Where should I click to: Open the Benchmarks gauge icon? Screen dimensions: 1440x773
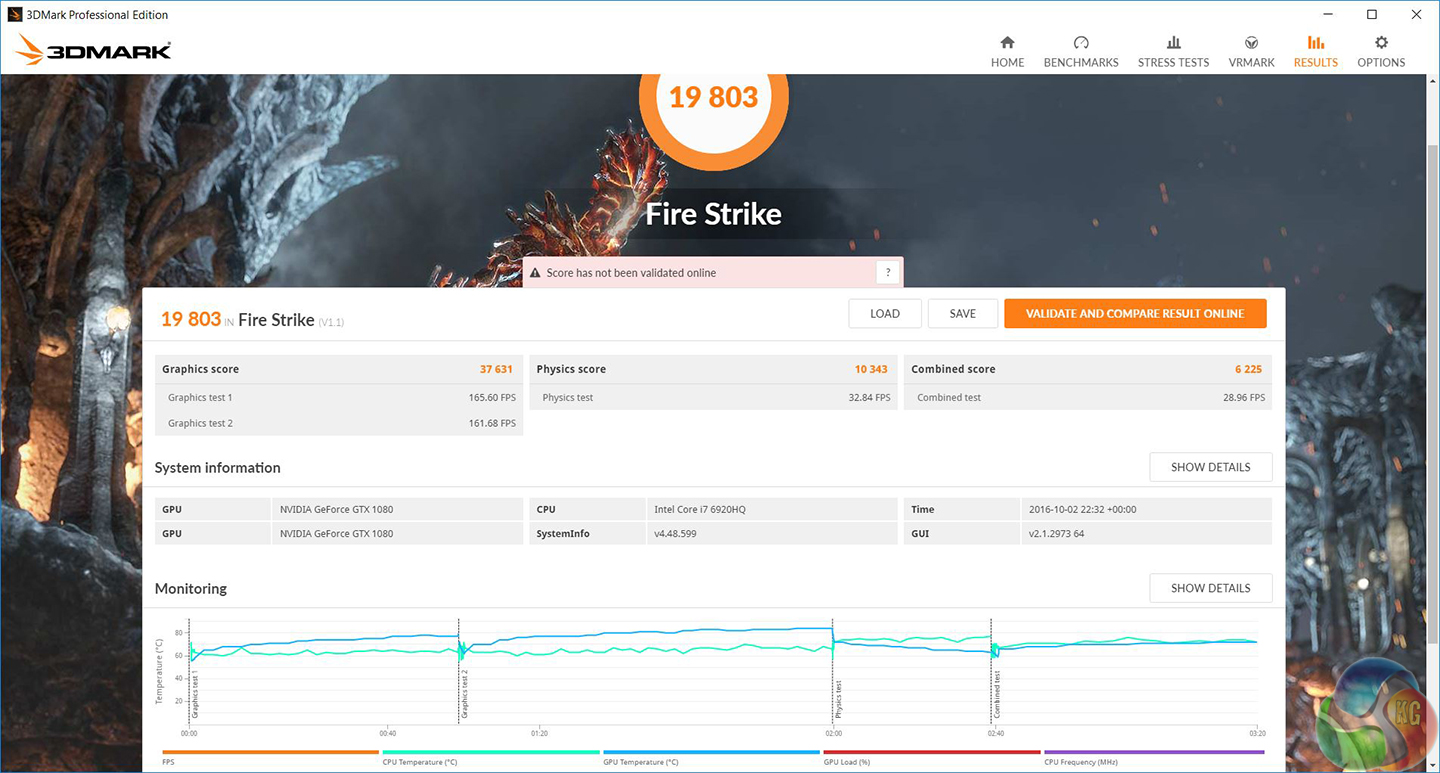point(1080,43)
